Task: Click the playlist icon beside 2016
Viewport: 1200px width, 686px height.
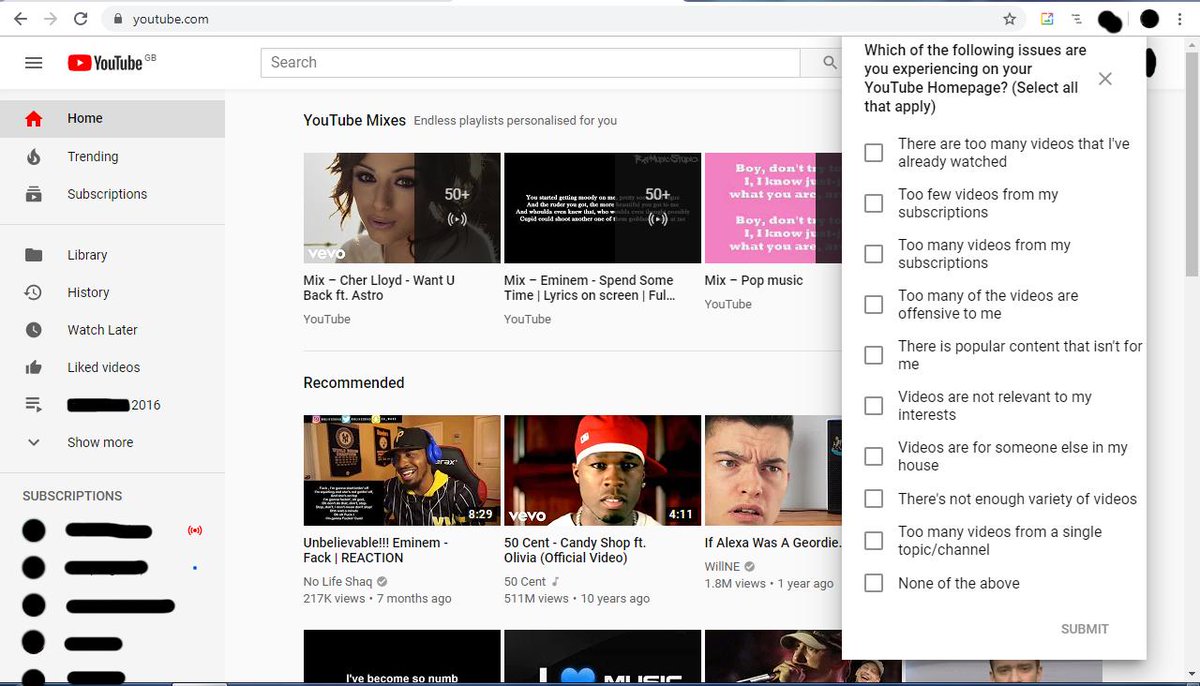Action: (34, 405)
